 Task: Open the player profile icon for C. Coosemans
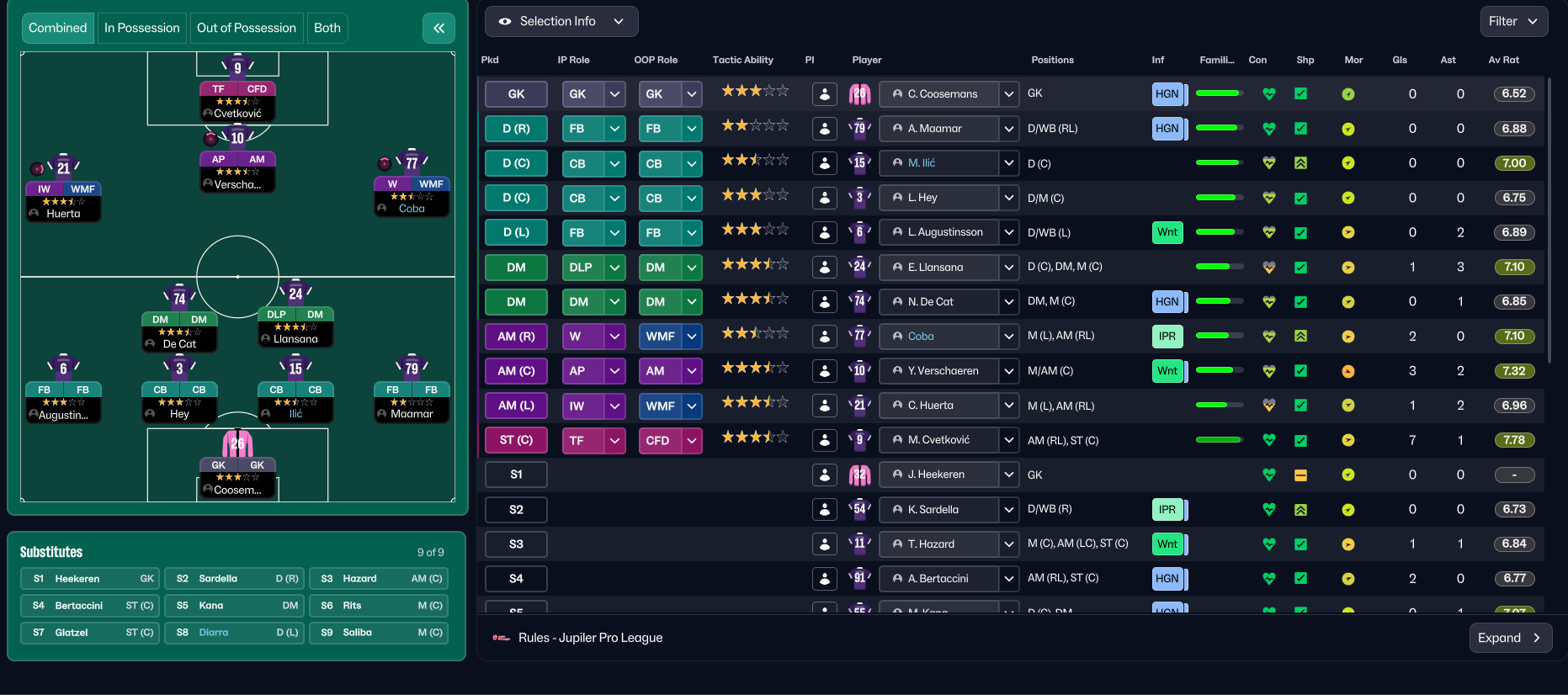click(825, 94)
